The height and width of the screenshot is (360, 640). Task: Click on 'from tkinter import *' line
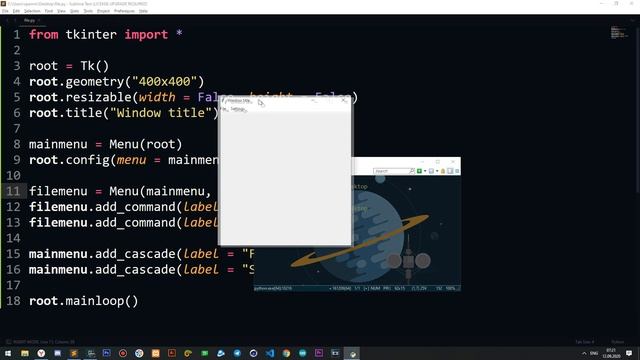[106, 34]
